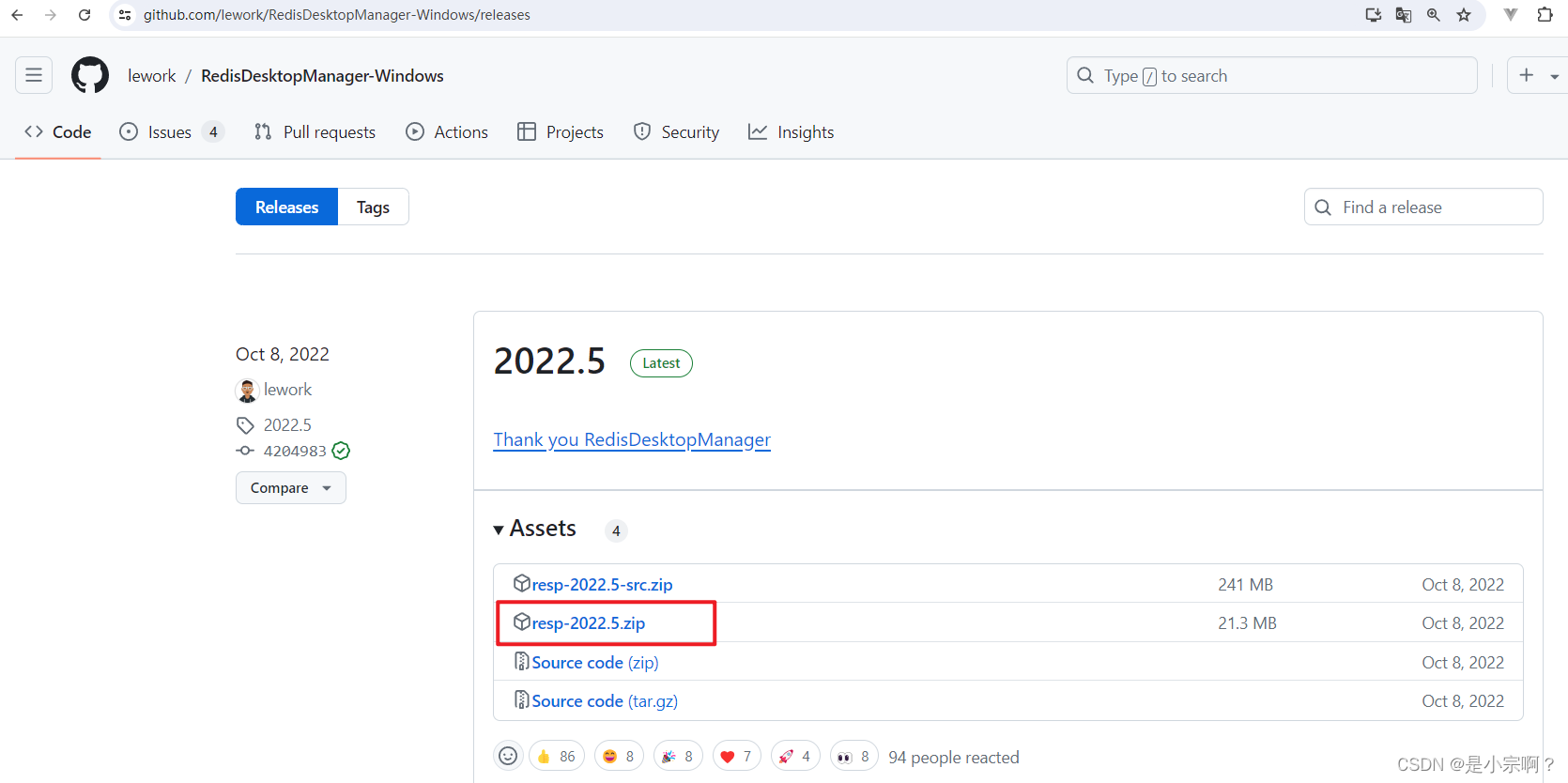Open the Security tab
The image size is (1568, 783).
coord(676,132)
